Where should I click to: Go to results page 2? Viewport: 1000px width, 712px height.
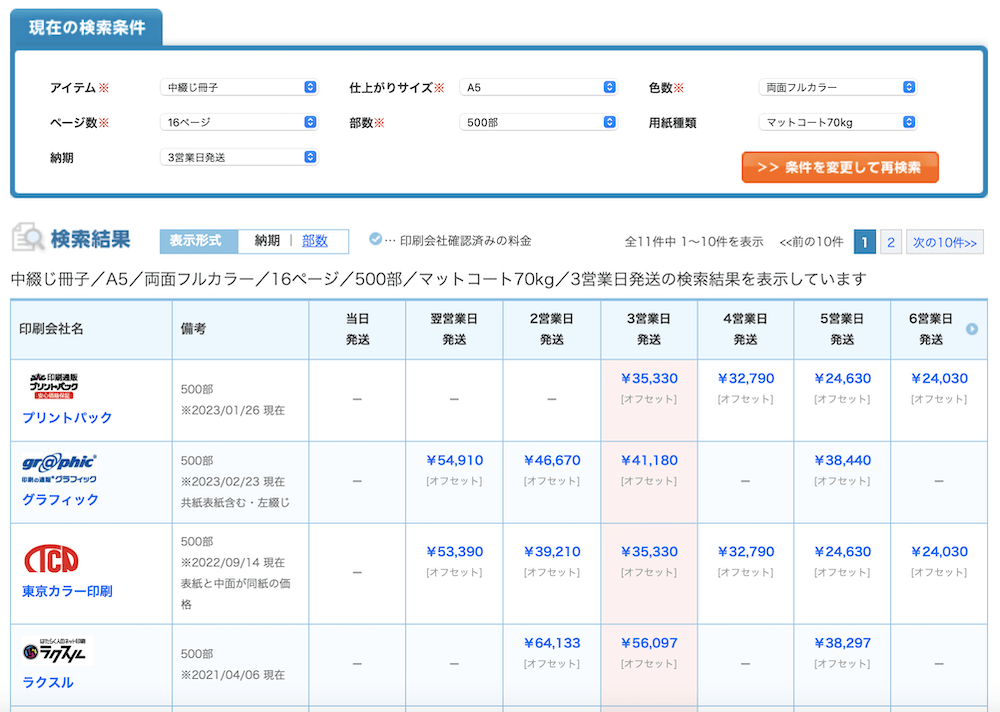click(891, 242)
